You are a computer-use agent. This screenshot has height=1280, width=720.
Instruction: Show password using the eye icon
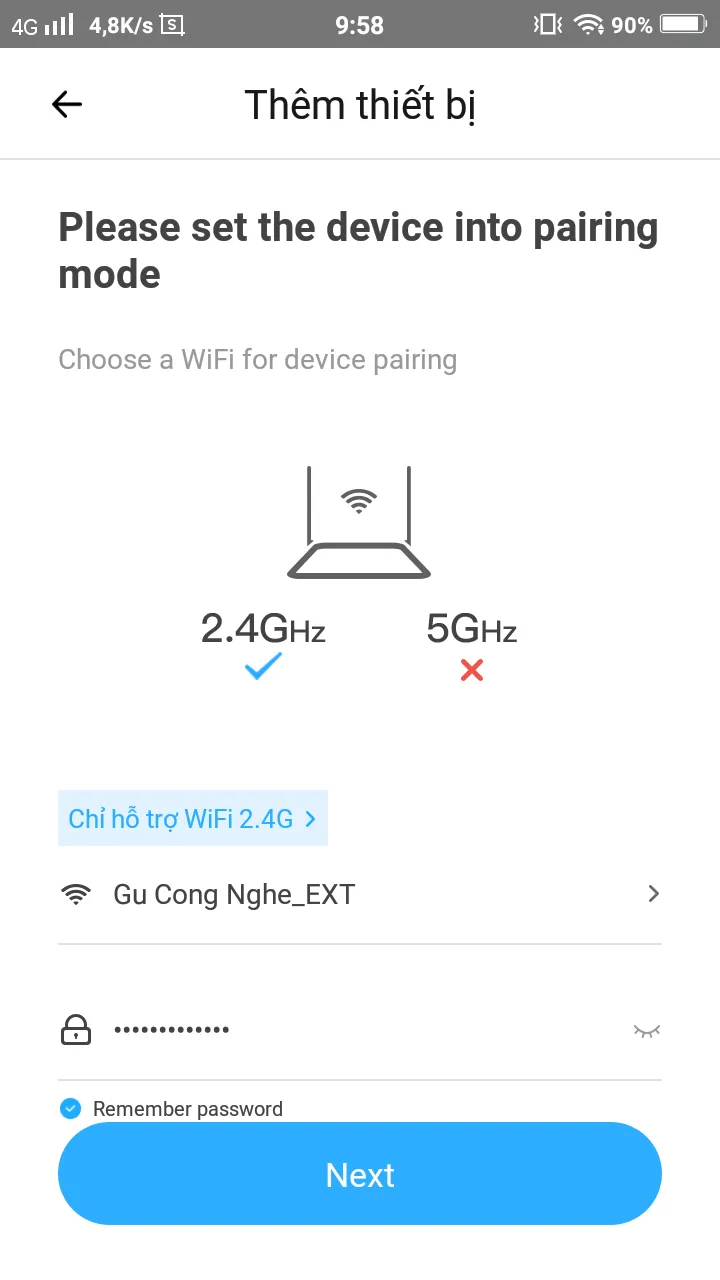[x=647, y=1030]
